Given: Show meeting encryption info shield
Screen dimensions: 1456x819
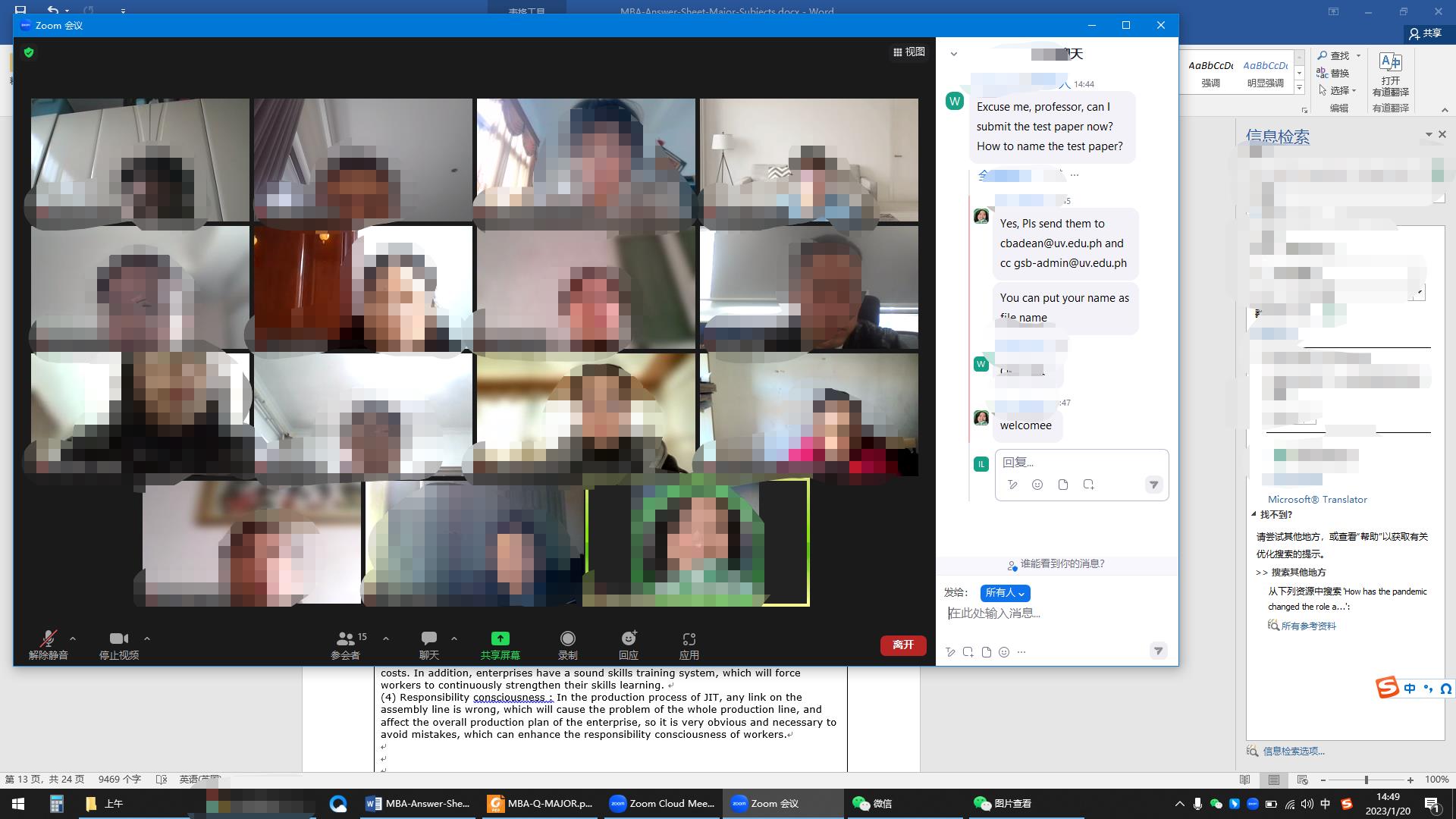Looking at the screenshot, I should tap(29, 52).
